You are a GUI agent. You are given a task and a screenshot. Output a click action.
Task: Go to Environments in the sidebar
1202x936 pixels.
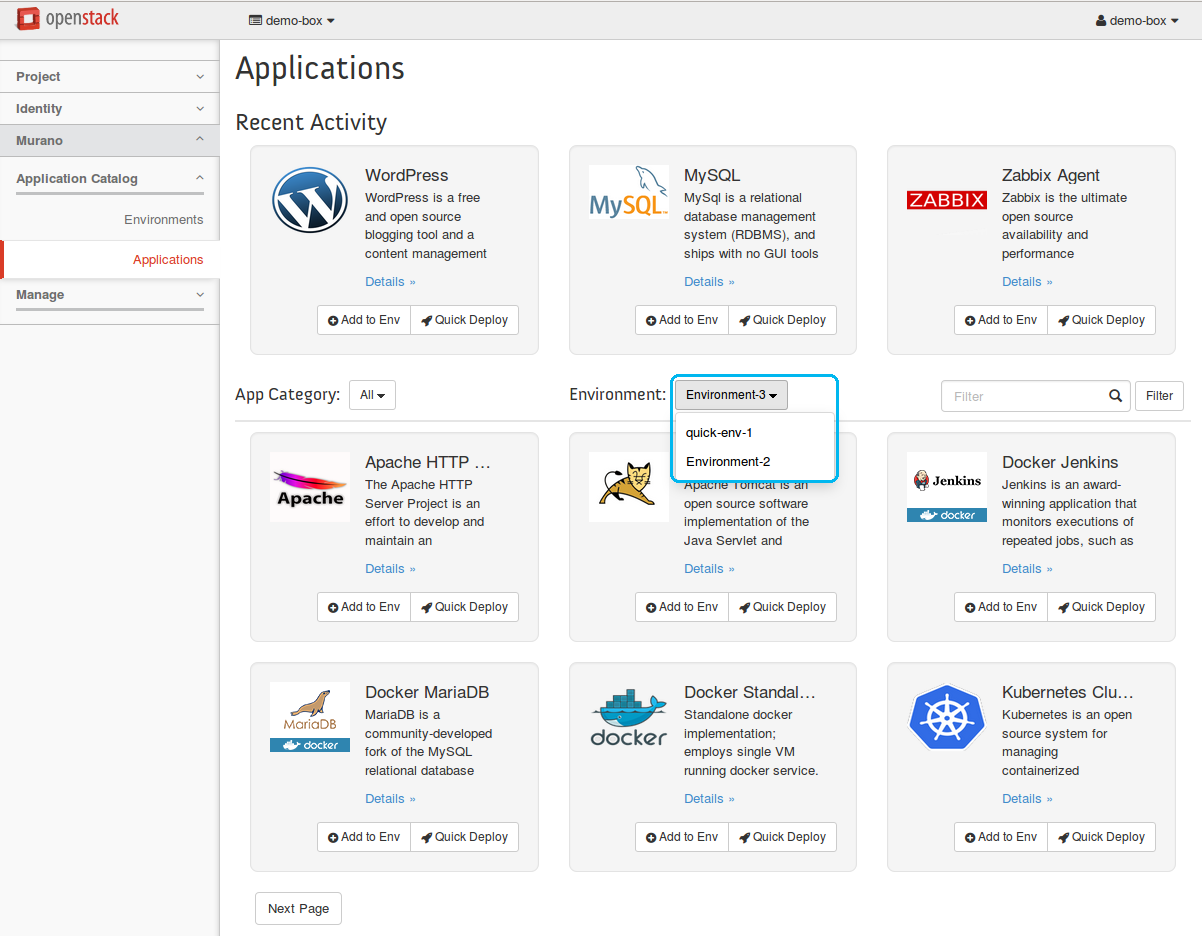tap(163, 220)
